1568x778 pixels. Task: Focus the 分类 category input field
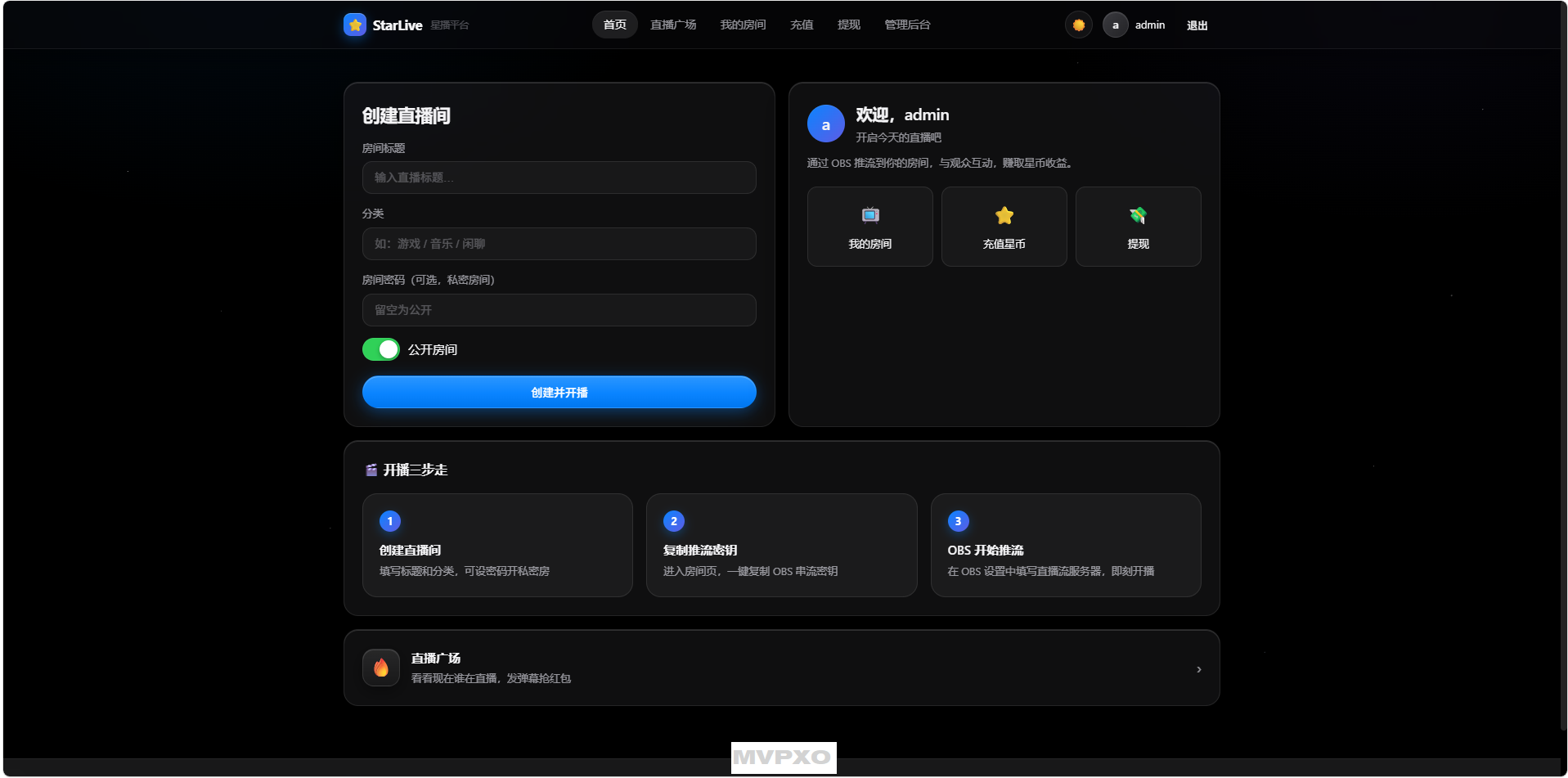tap(559, 244)
